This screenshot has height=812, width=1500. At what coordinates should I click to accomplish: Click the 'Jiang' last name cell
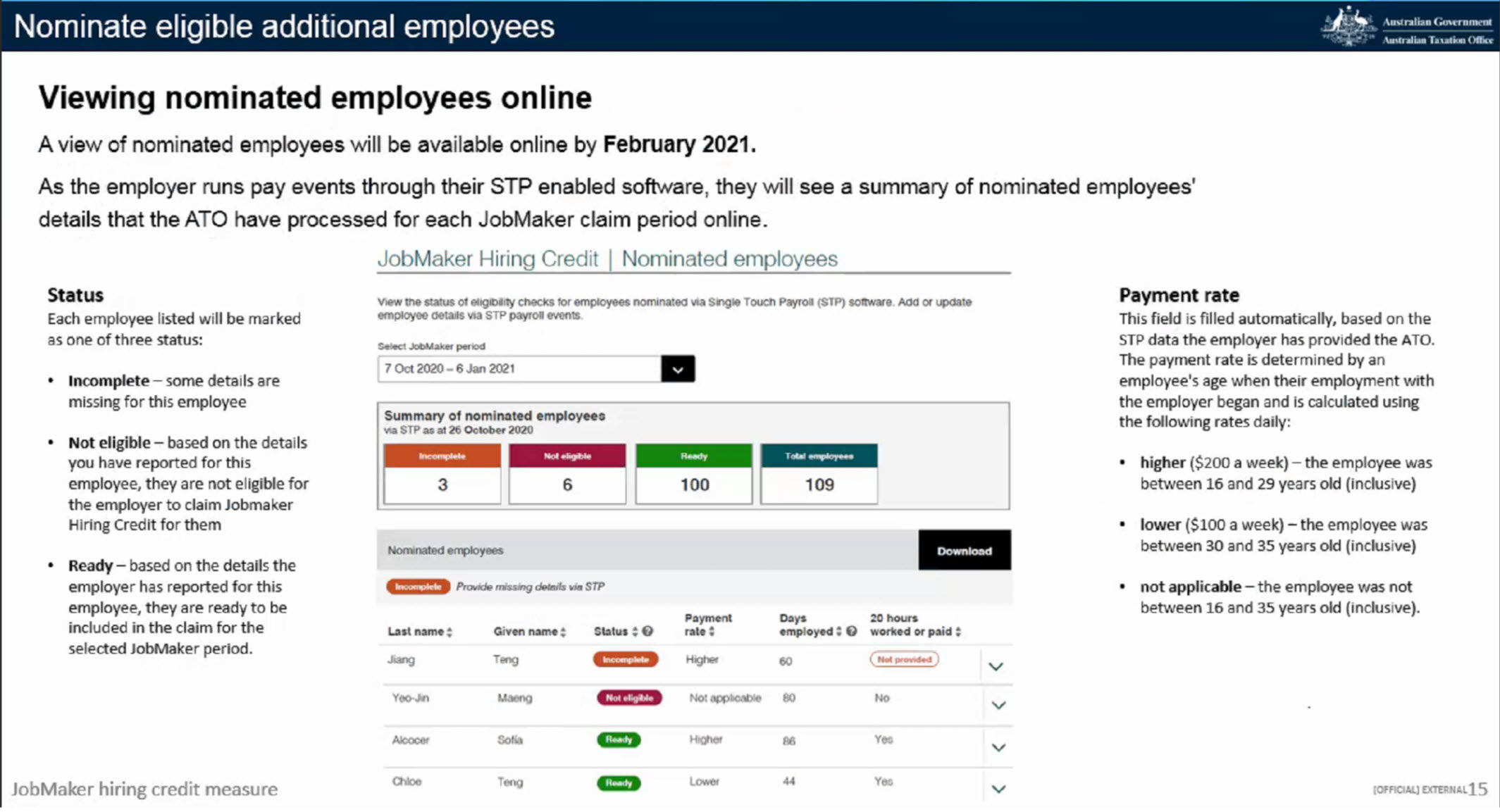tap(401, 660)
